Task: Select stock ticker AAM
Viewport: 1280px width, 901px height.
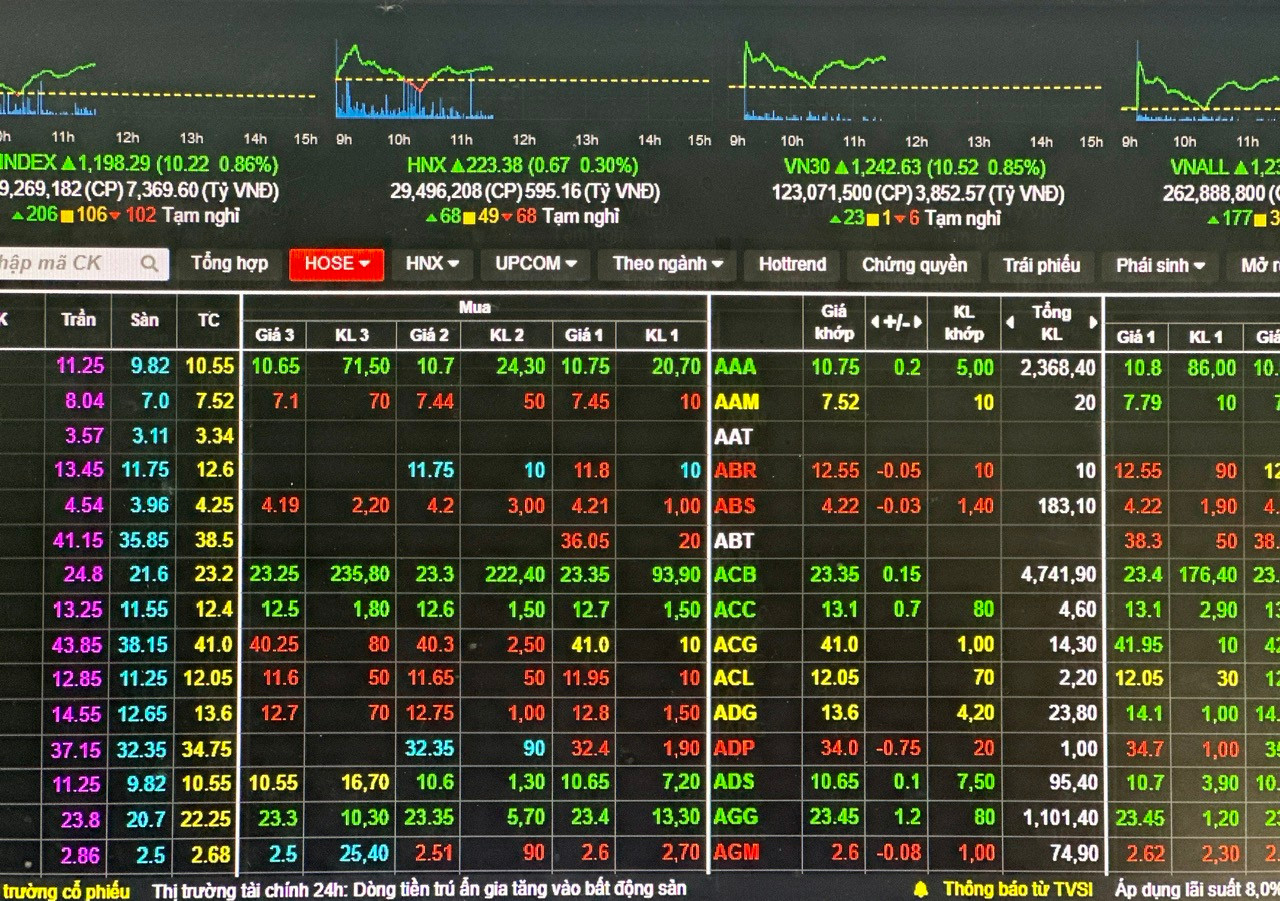Action: [x=736, y=402]
